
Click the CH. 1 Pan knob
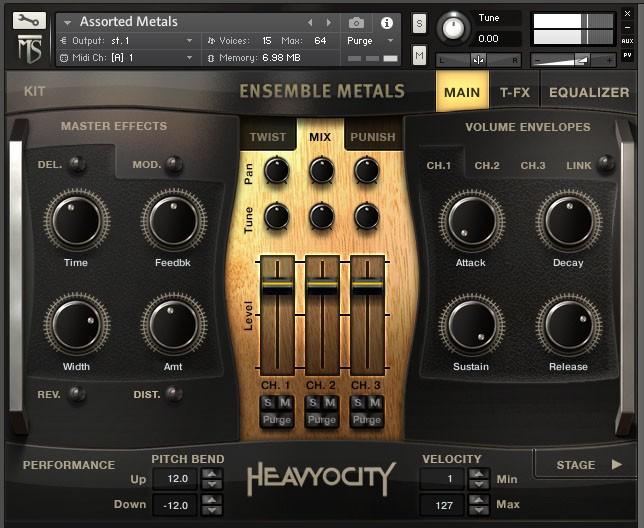tap(276, 170)
